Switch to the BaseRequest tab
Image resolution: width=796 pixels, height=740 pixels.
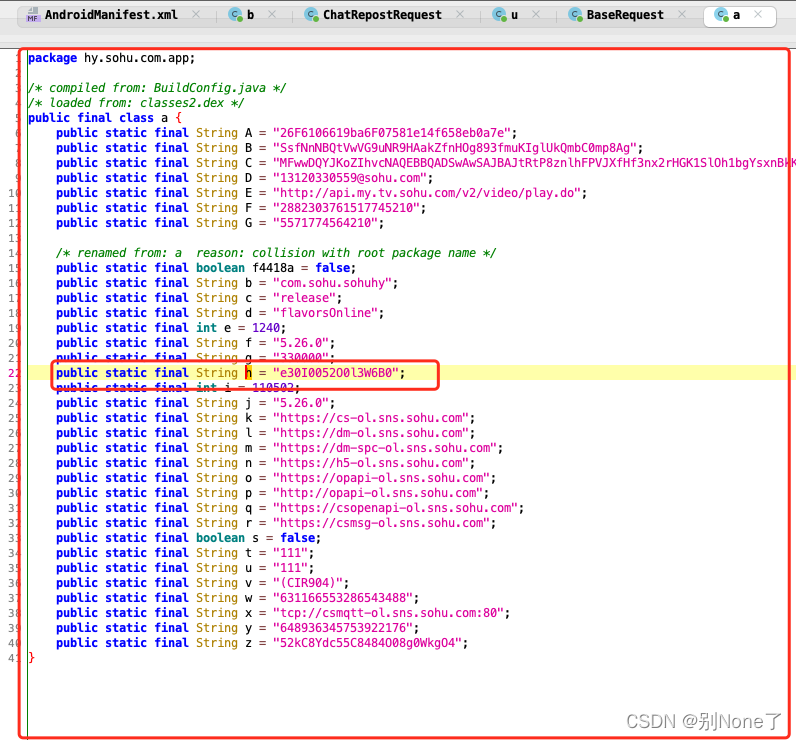pos(625,15)
